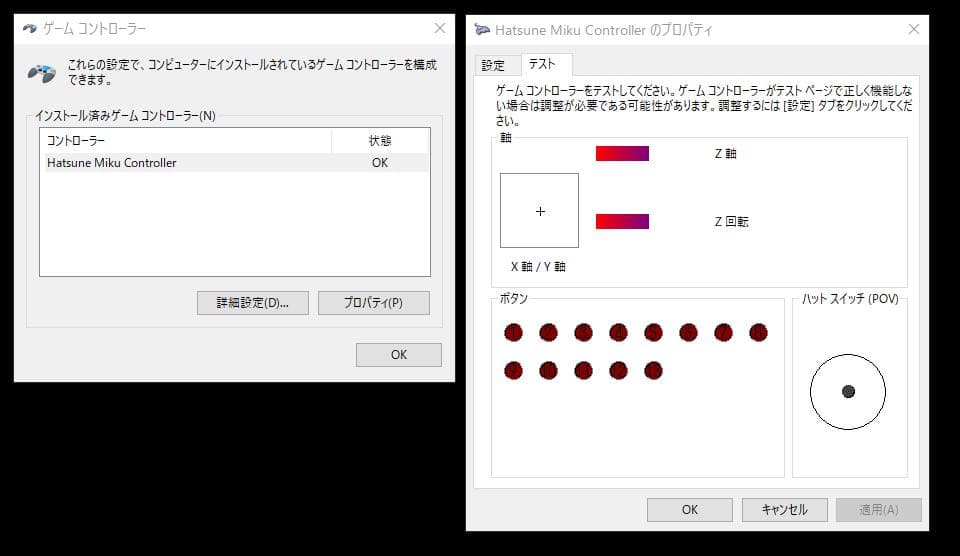
Task: Click the Z 軸 axis bar
Action: tap(622, 153)
